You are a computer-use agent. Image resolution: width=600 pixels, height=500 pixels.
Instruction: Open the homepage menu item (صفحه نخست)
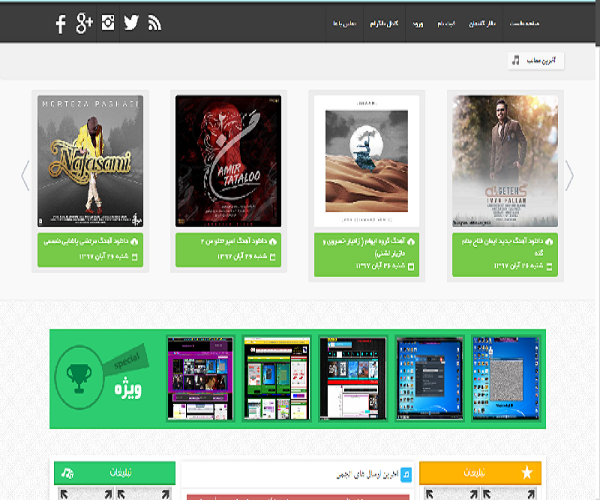click(x=524, y=24)
